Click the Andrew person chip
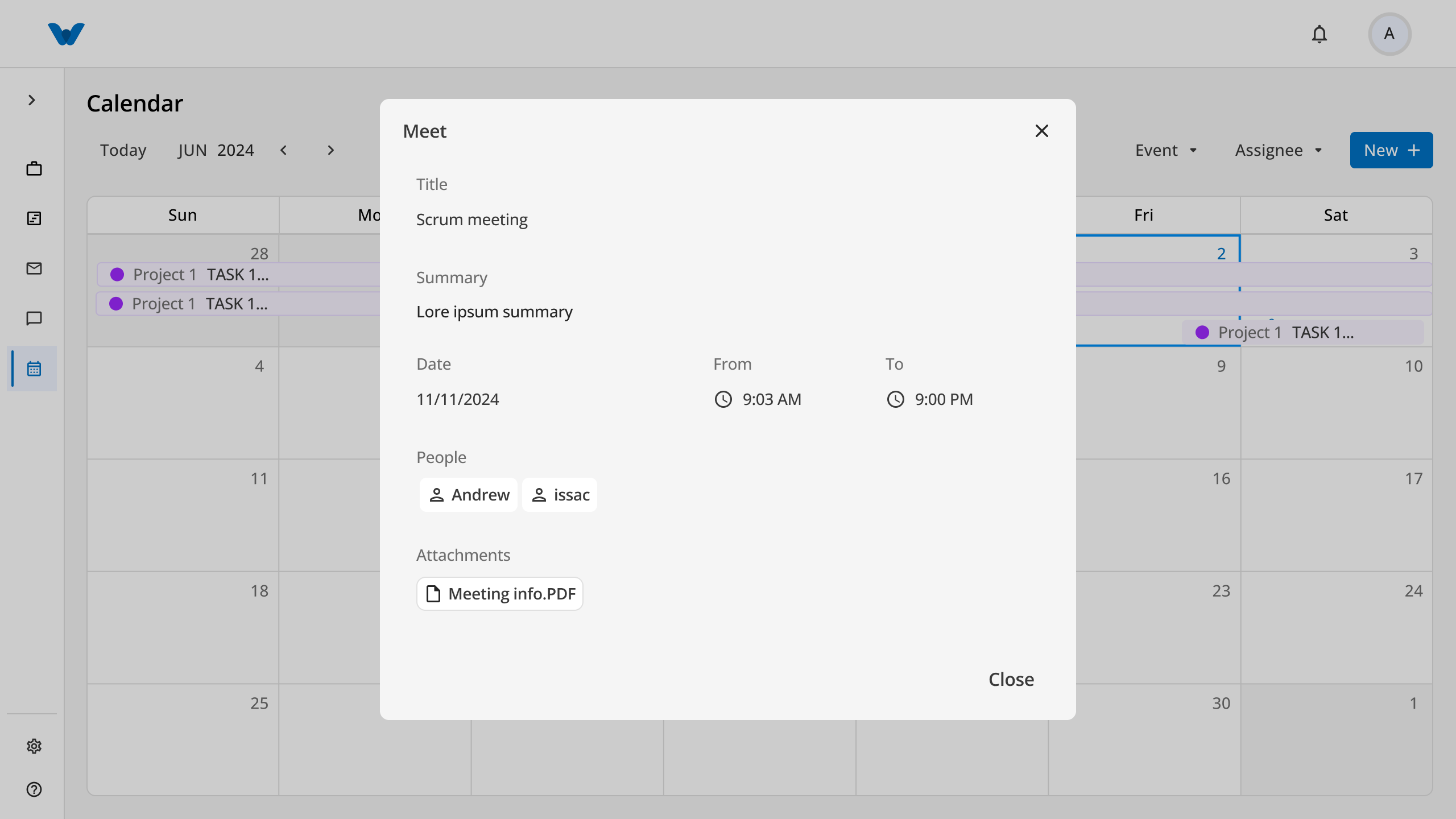 coord(469,495)
